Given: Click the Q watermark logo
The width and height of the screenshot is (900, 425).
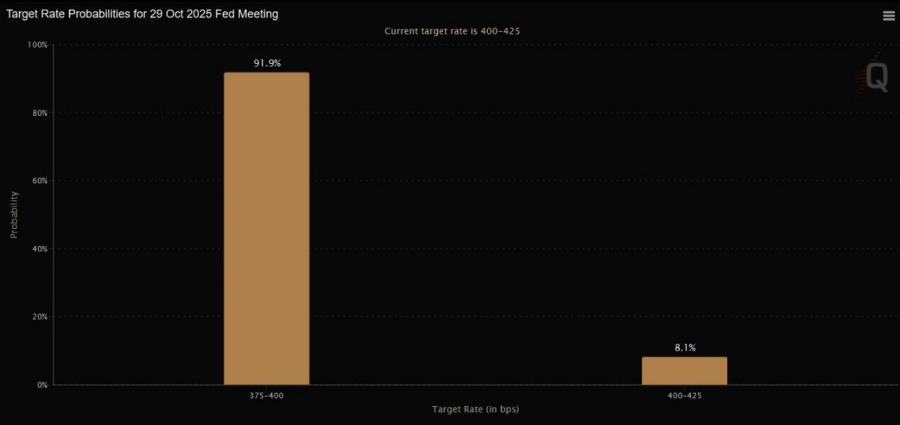Looking at the screenshot, I should (x=875, y=78).
